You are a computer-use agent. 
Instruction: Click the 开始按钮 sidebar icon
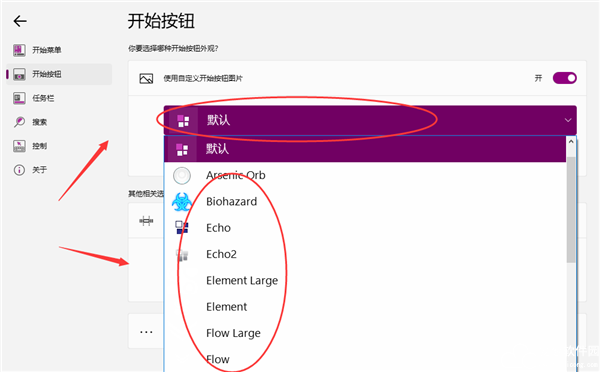coord(20,74)
